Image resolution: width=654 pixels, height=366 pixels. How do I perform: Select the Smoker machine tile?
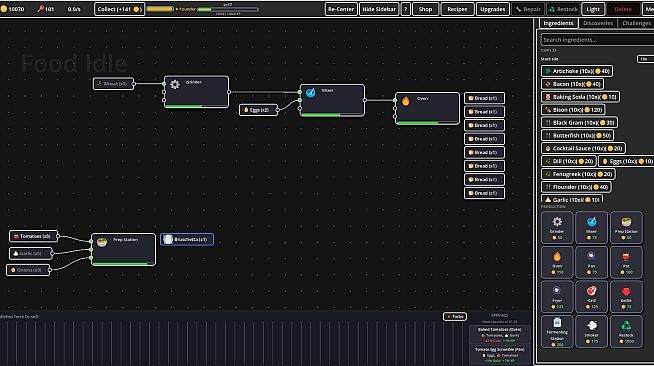pyautogui.click(x=591, y=331)
